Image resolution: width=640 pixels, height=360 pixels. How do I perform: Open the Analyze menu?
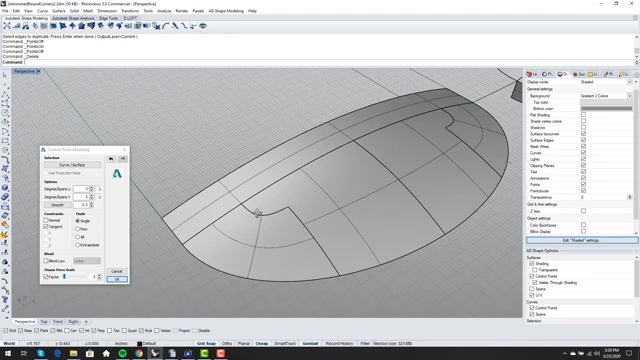click(x=164, y=11)
